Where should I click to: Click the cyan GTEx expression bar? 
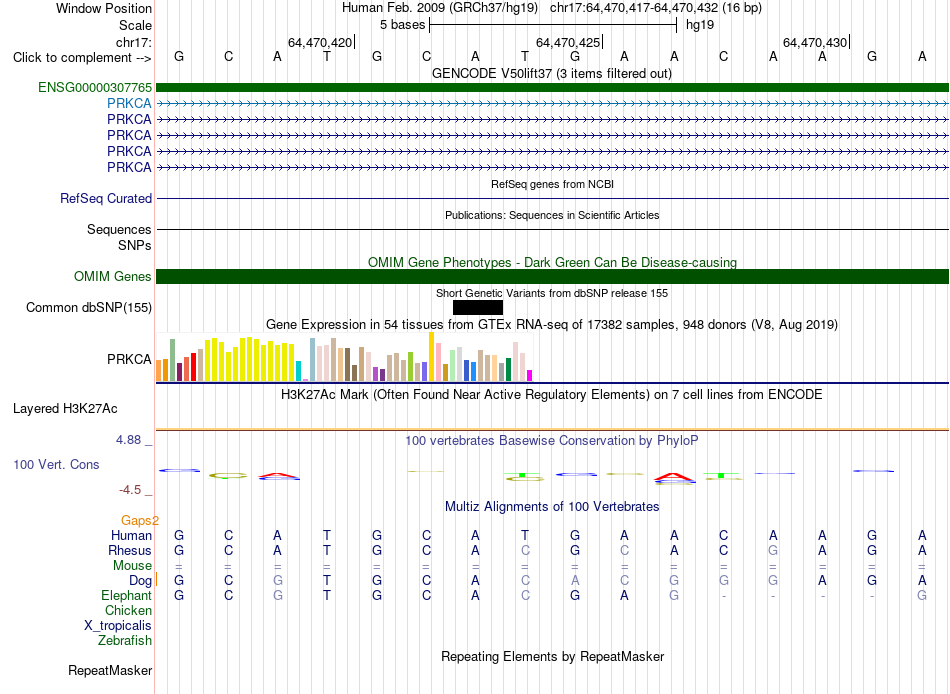point(298,371)
